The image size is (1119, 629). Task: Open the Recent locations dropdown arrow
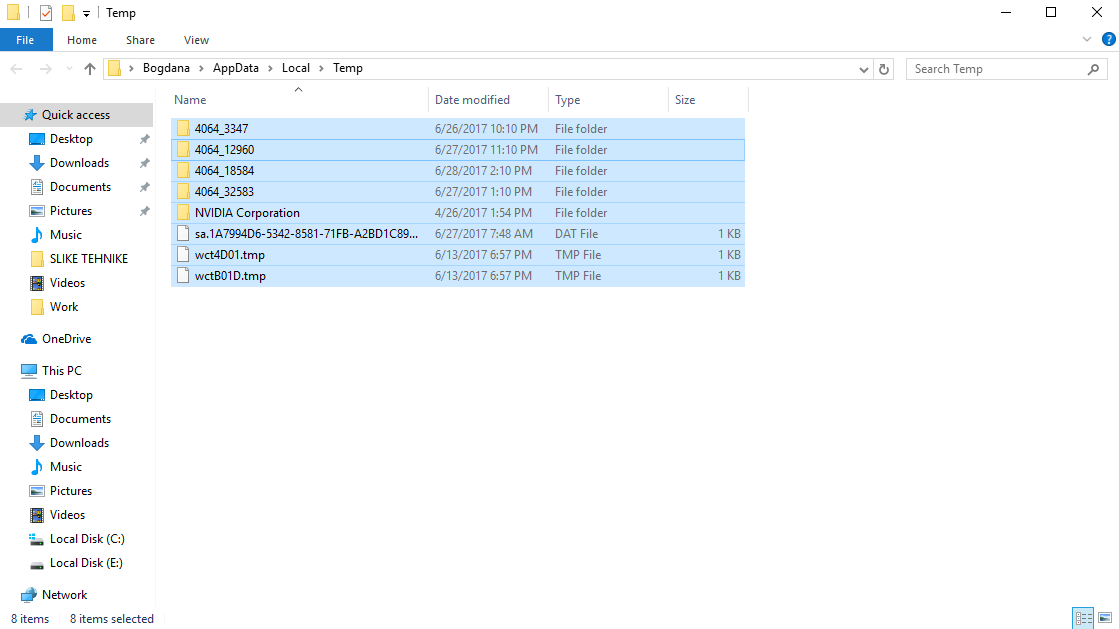pos(69,69)
